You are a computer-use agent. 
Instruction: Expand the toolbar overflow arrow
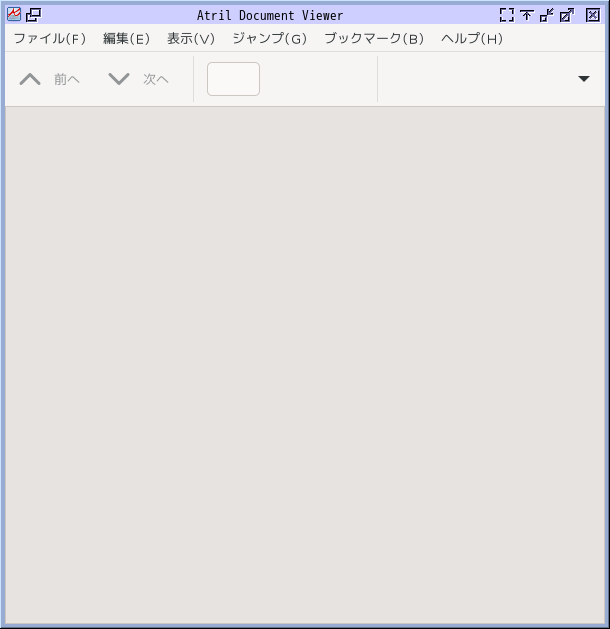pos(584,79)
